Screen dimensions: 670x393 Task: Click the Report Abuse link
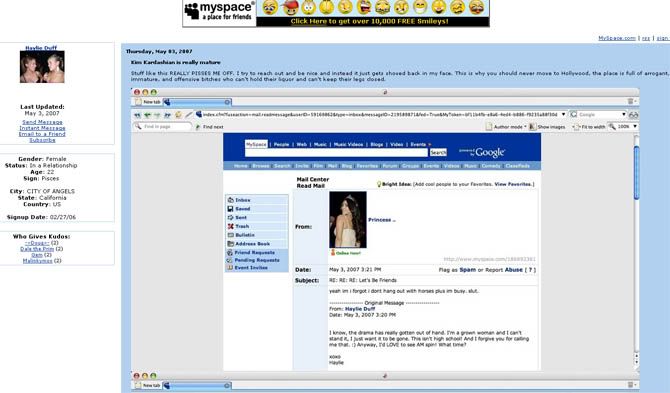coord(514,270)
